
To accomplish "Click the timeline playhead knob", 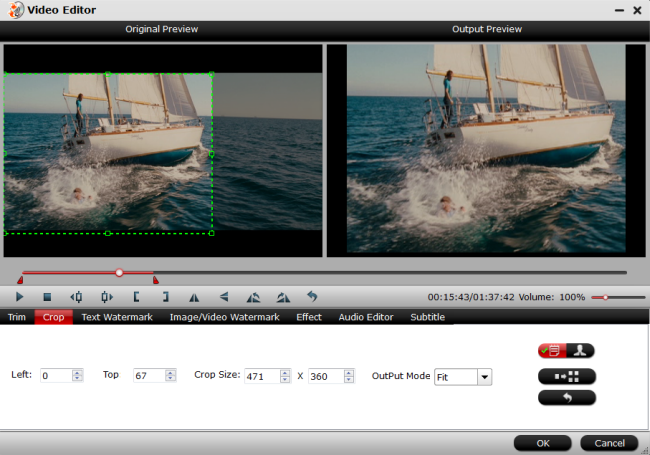I will pyautogui.click(x=119, y=273).
